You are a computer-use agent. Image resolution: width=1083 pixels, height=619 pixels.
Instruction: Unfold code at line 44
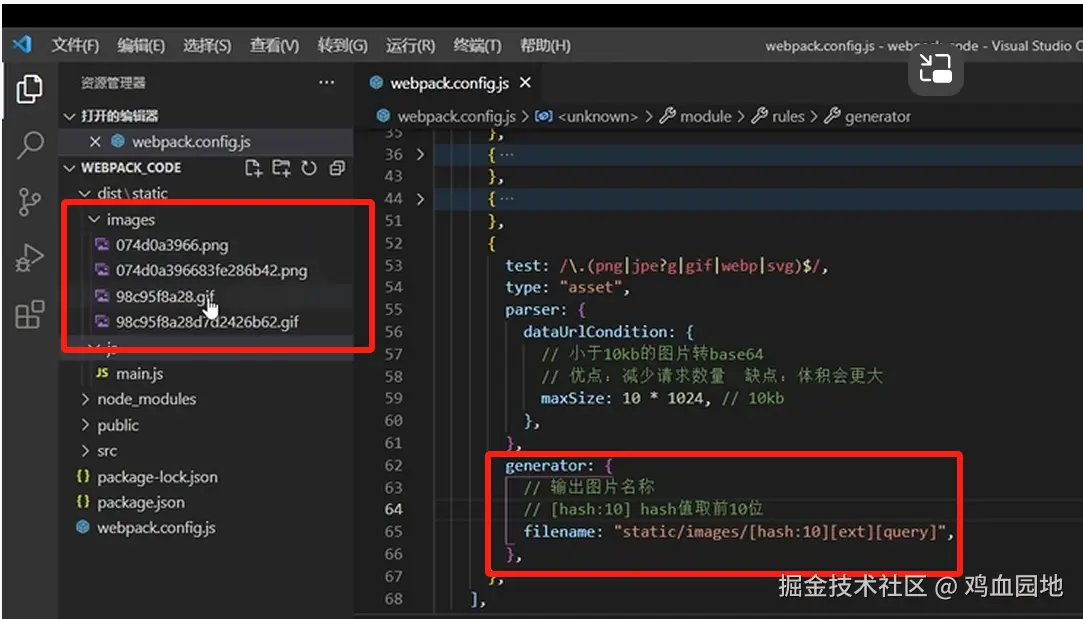coord(420,199)
